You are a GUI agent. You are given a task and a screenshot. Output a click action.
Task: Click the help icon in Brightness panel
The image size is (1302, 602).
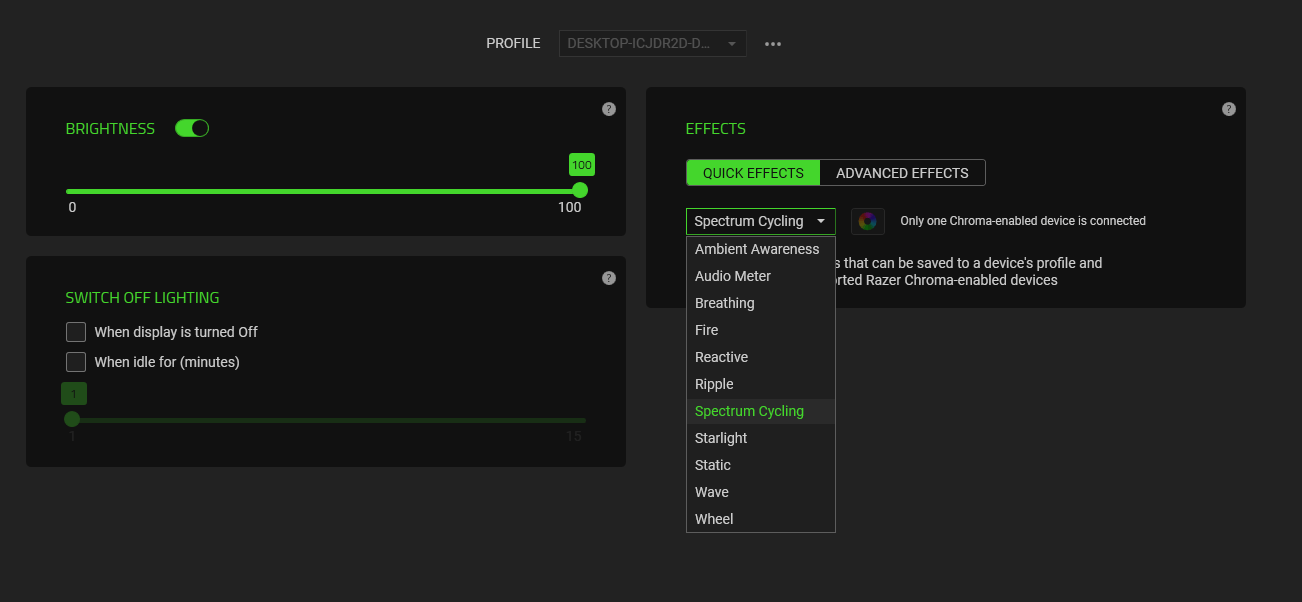609,109
